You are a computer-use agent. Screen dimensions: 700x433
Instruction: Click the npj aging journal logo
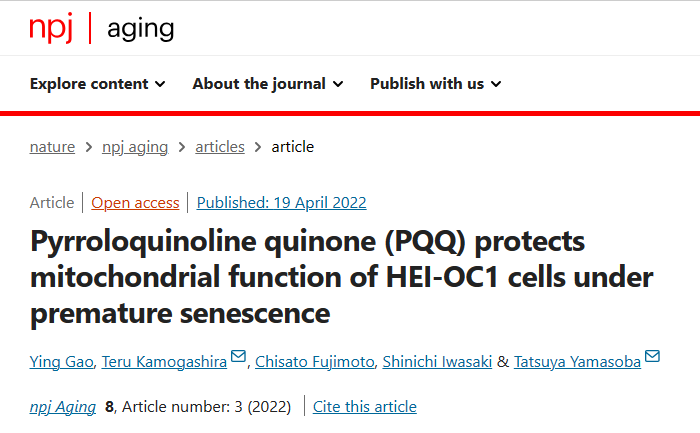coord(101,28)
